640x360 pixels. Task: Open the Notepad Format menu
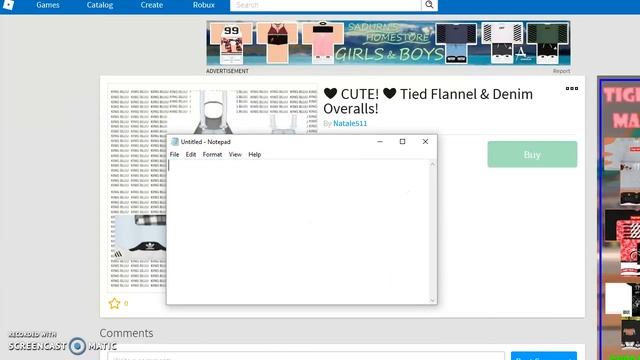[212, 155]
